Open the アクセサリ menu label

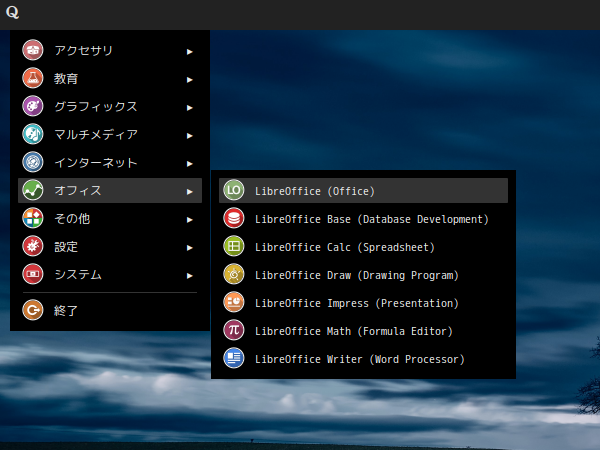click(x=83, y=50)
